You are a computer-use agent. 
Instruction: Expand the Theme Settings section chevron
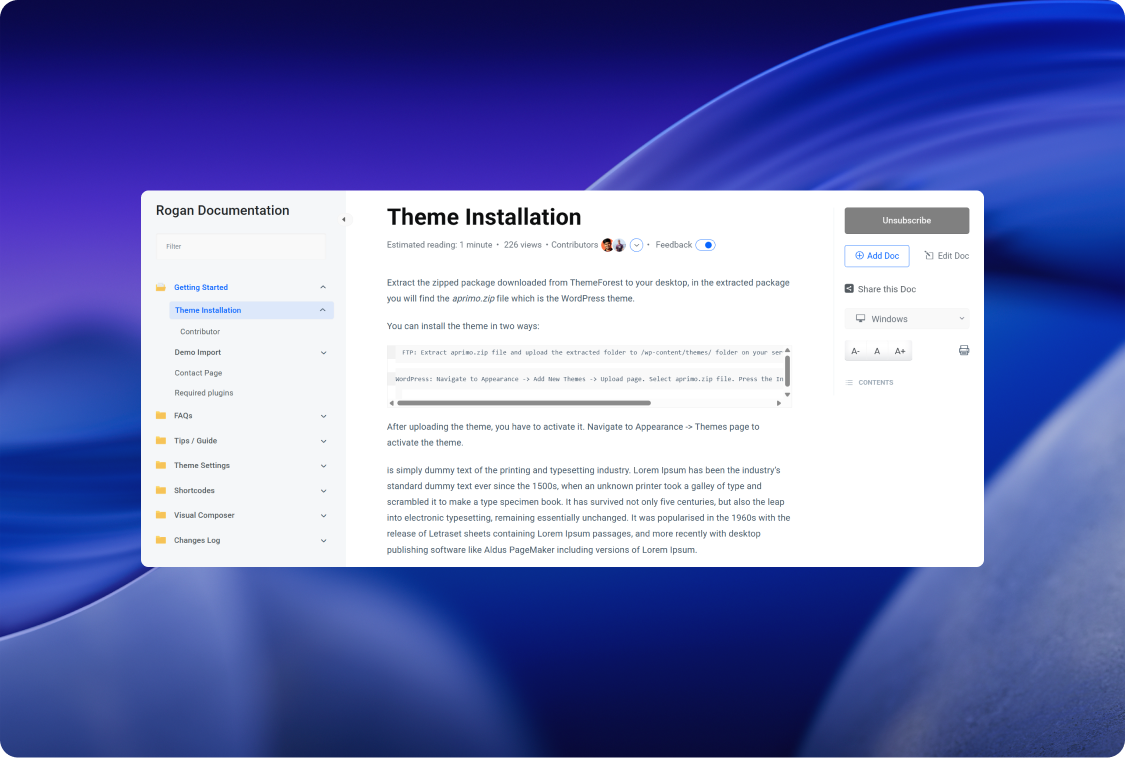323,465
